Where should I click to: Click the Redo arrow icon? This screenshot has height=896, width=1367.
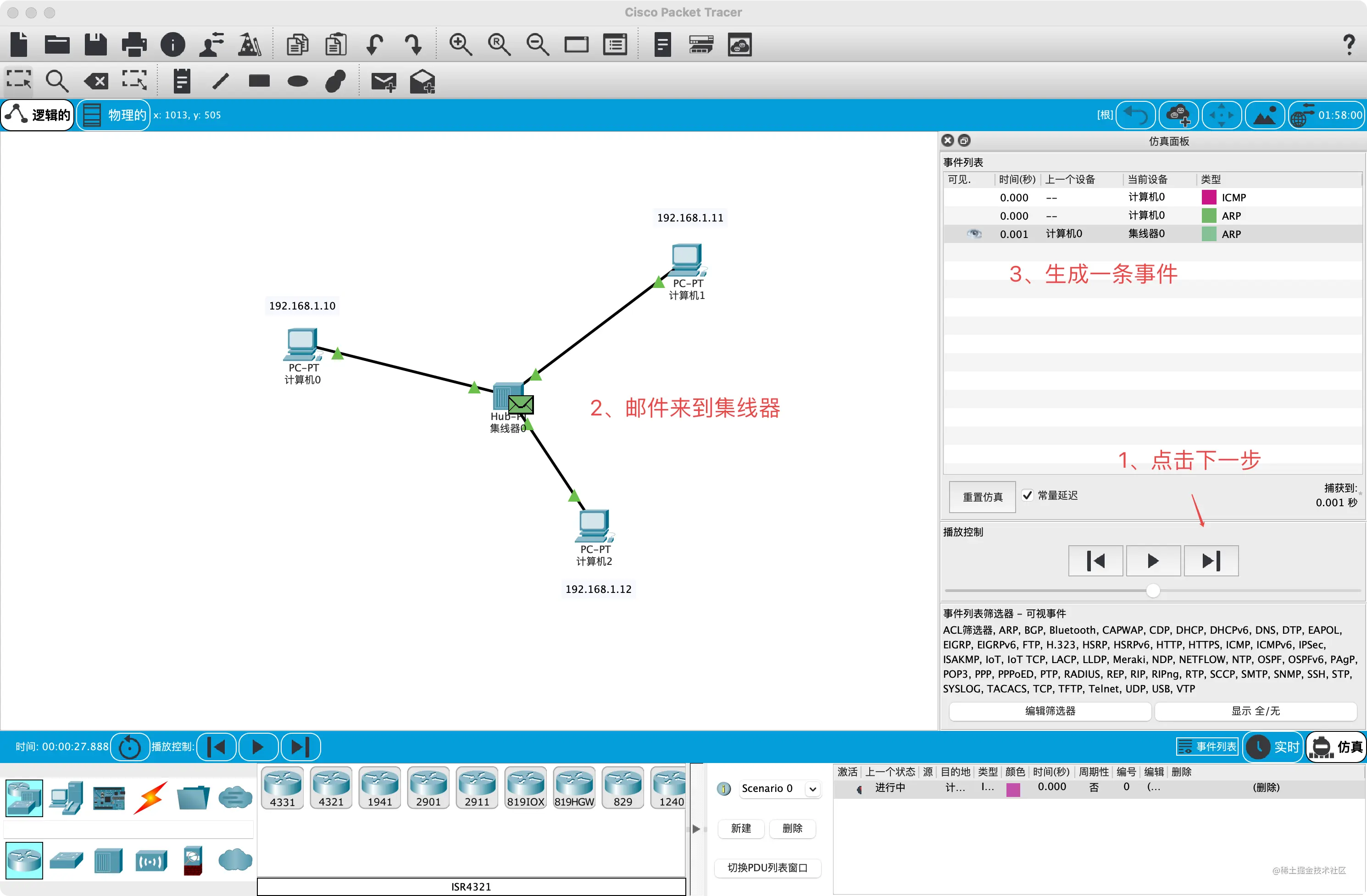[x=413, y=44]
